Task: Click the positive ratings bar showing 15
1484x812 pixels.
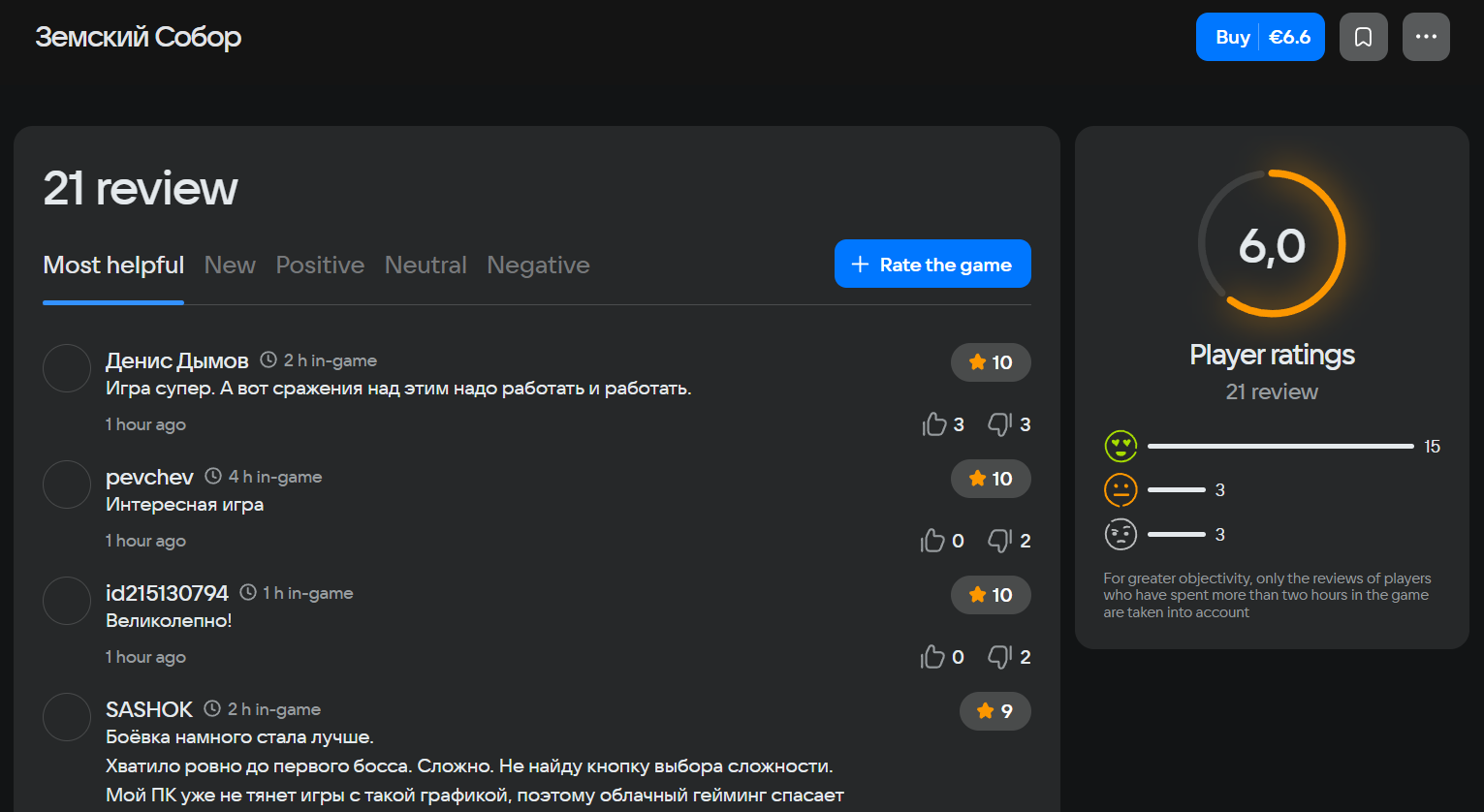Action: 1279,447
